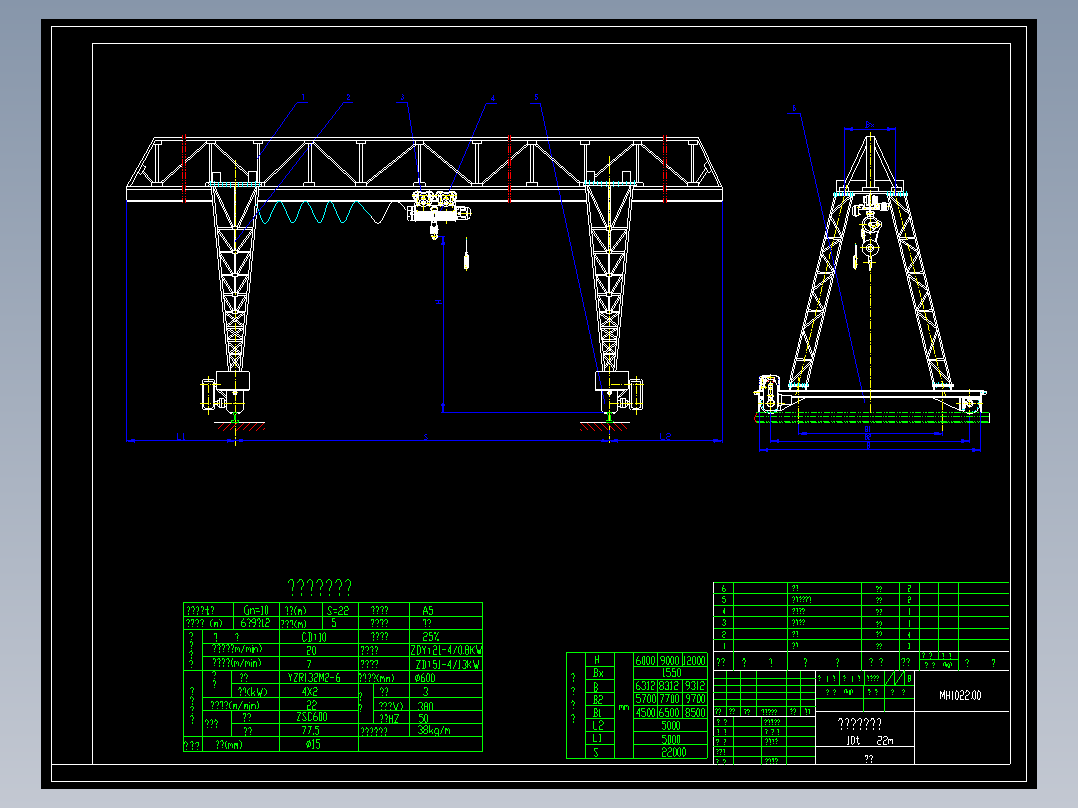Image resolution: width=1078 pixels, height=808 pixels.
Task: Click the '10t 22m' title block text
Action: [870, 741]
